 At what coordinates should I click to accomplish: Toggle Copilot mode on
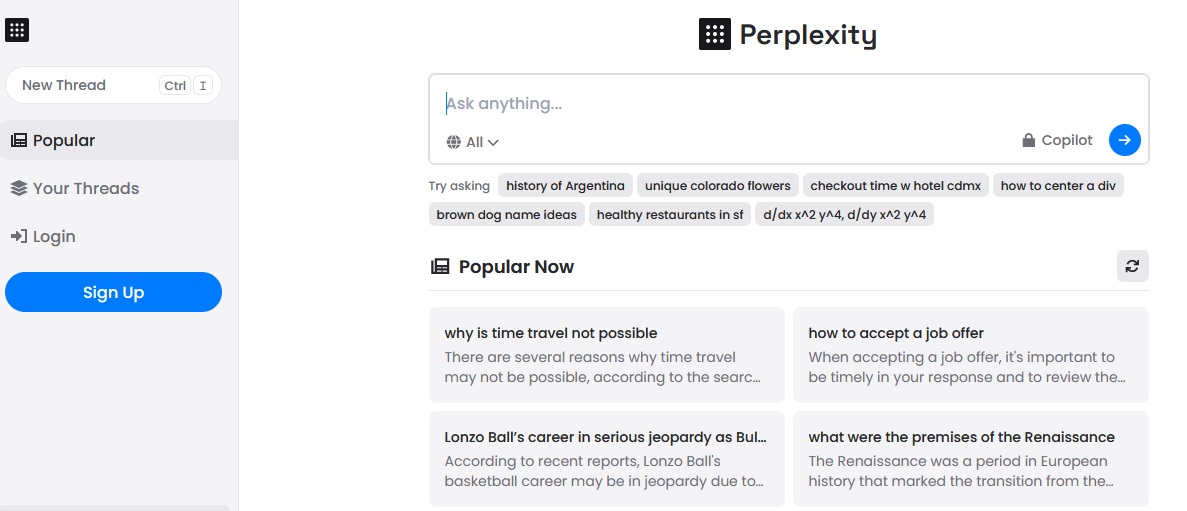point(1058,140)
